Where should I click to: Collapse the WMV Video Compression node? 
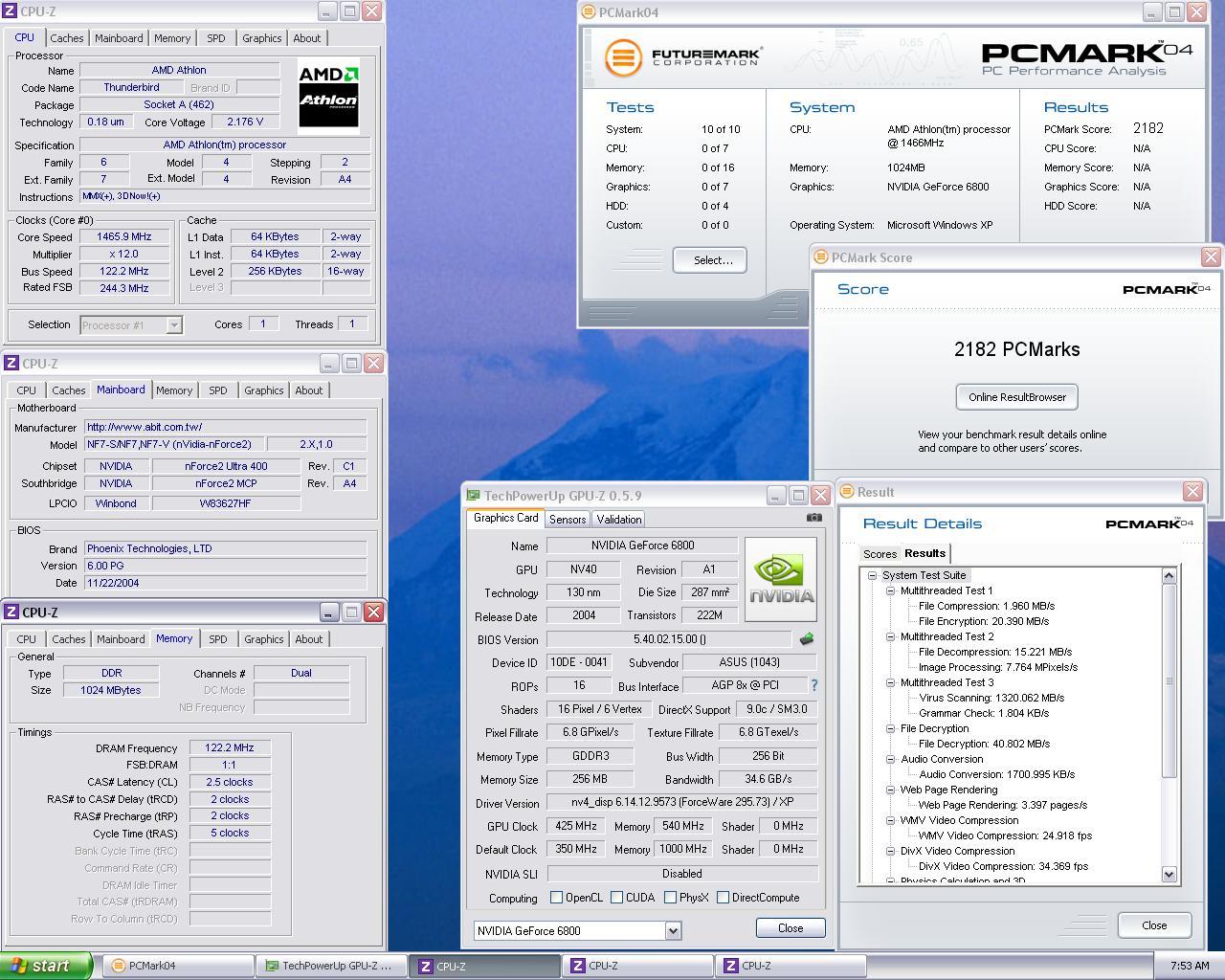[x=890, y=820]
